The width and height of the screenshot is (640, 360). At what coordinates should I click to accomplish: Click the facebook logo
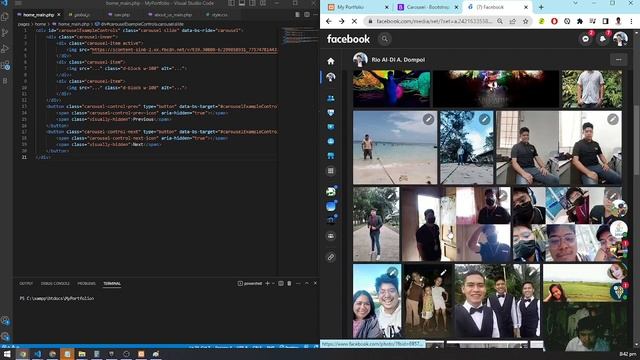pos(348,39)
